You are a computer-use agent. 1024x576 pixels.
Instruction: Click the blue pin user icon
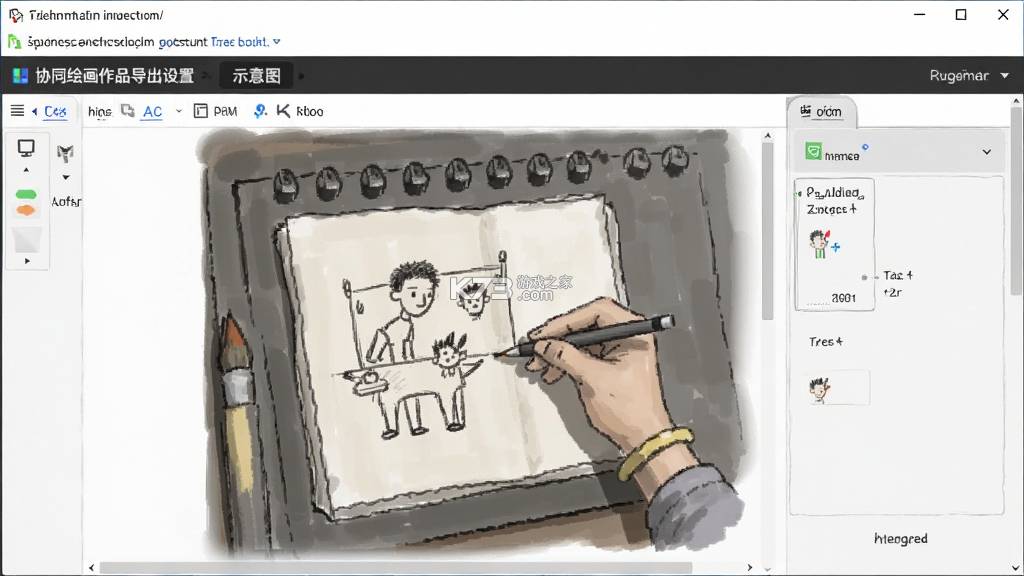pos(260,111)
